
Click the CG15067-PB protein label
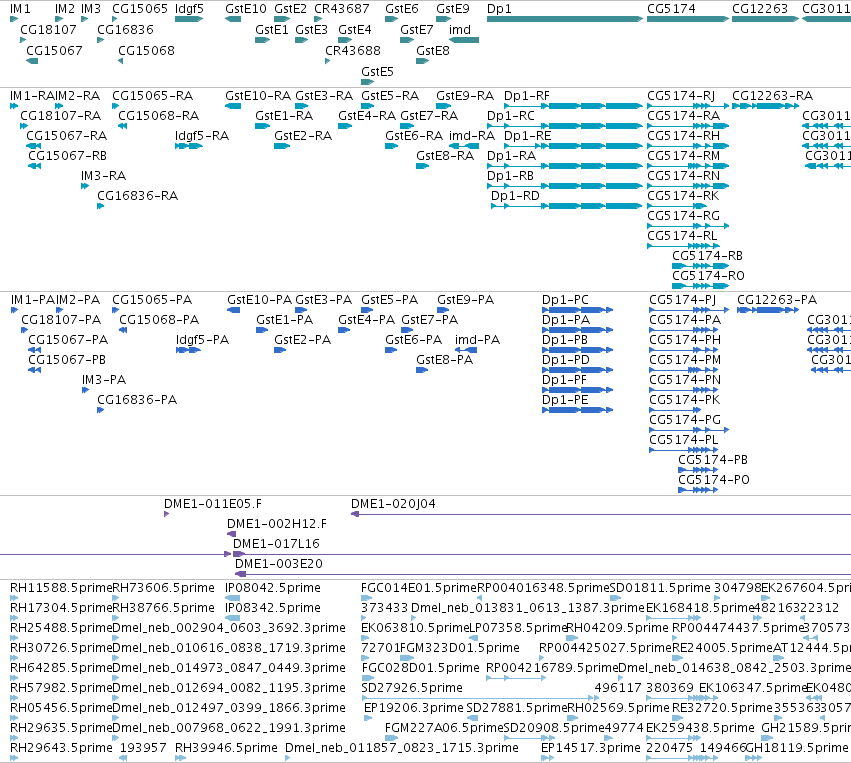point(67,359)
